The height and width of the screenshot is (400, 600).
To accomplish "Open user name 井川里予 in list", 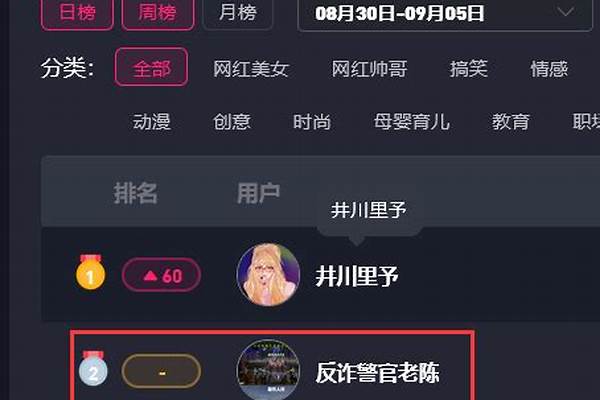I will click(357, 276).
